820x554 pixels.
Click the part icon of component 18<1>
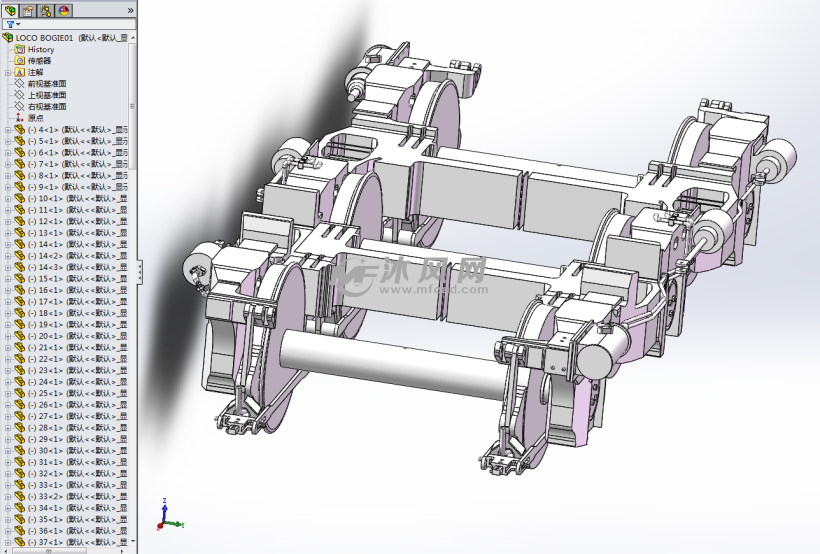pyautogui.click(x=20, y=313)
